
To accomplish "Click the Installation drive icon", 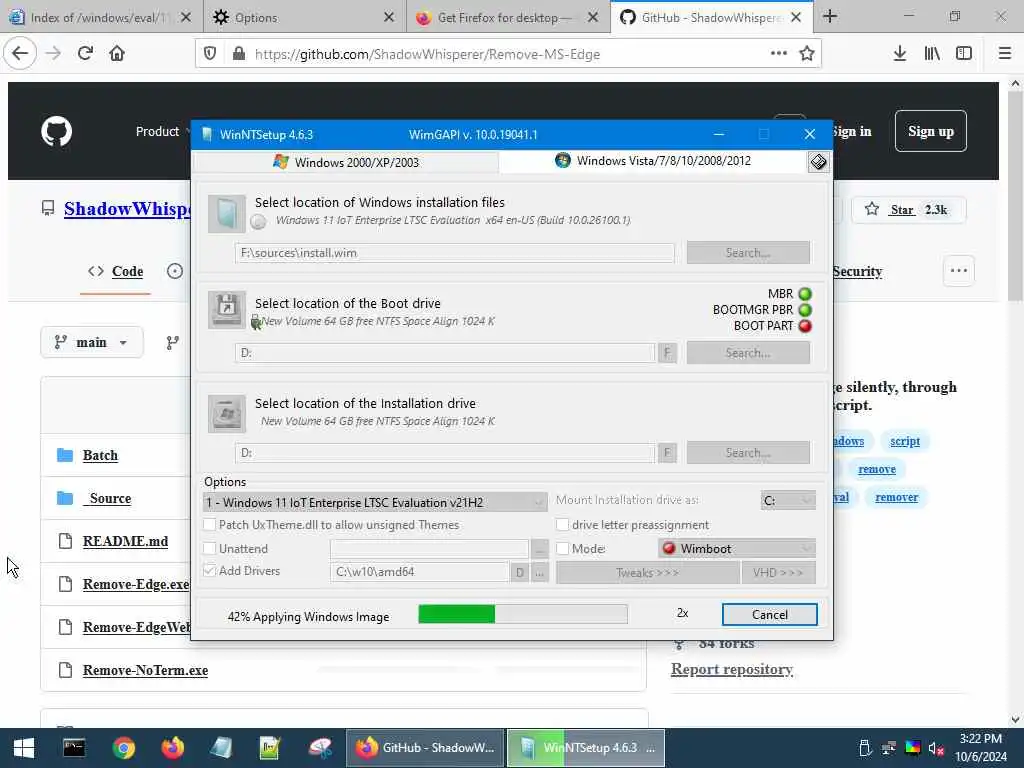I will [227, 413].
